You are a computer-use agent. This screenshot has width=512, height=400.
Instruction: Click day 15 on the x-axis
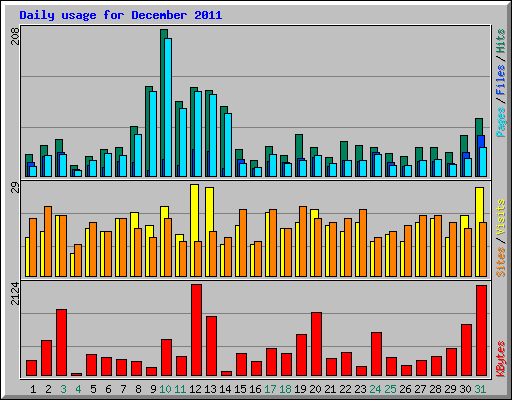[x=240, y=389]
